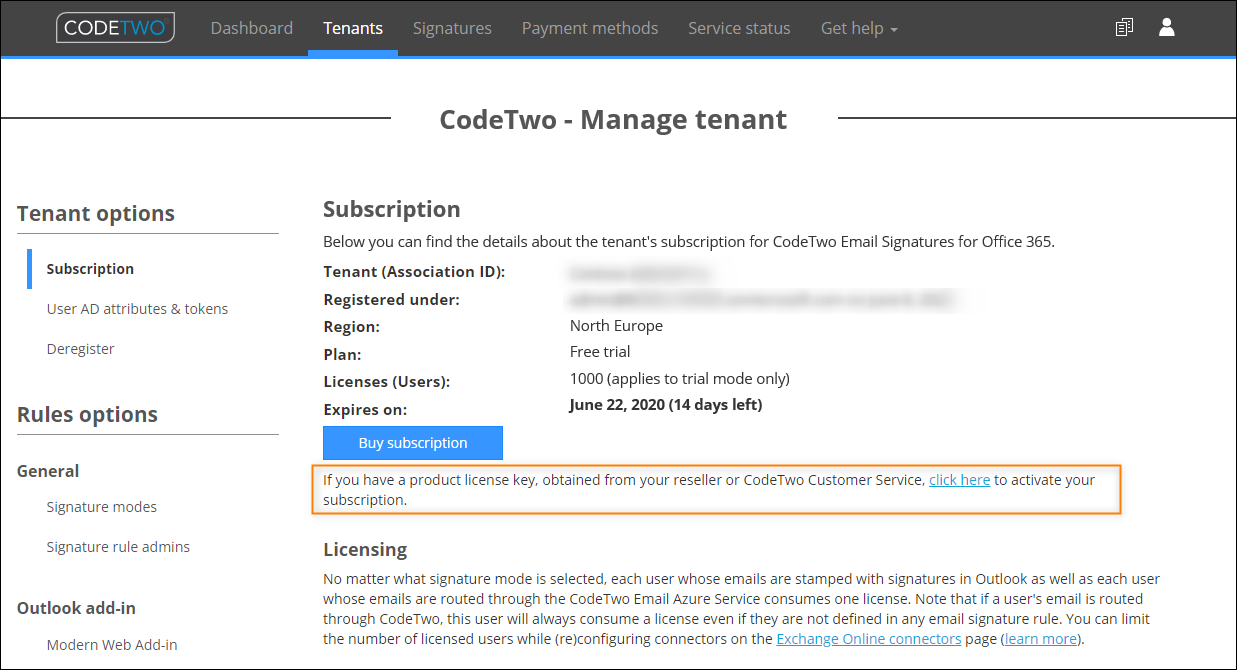The image size is (1237, 670).
Task: Select Subscription in Tenant options sidebar
Action: coord(90,268)
